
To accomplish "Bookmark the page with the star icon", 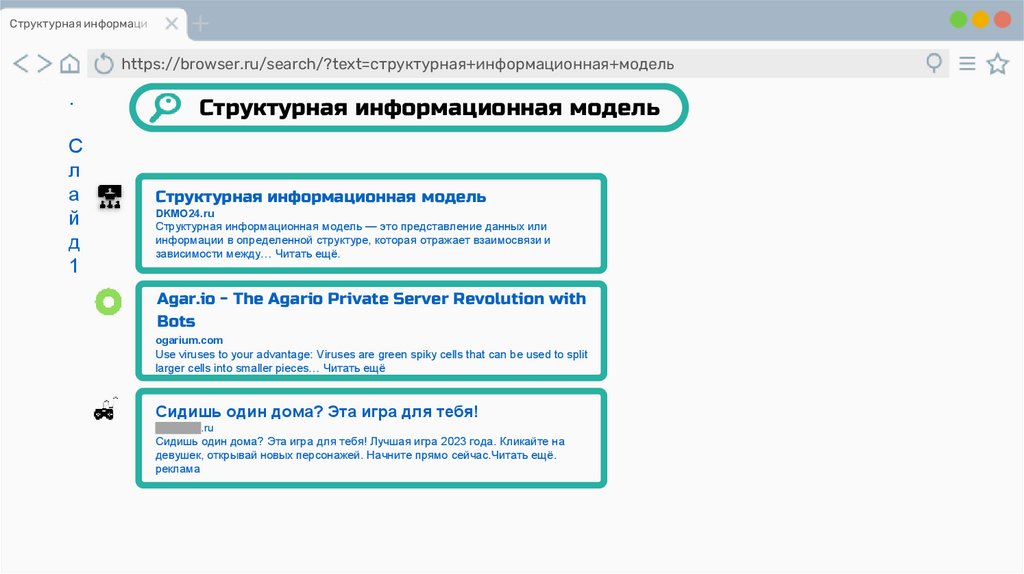I will pos(997,63).
